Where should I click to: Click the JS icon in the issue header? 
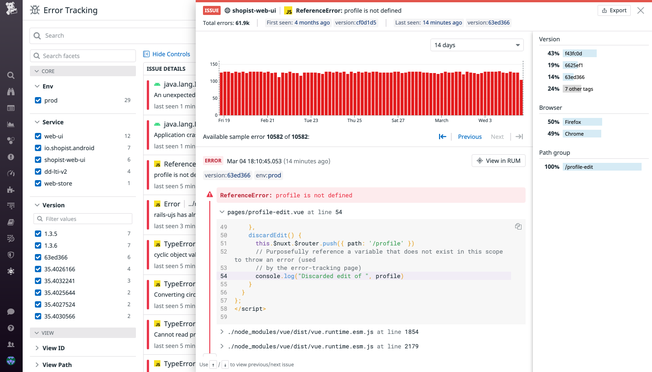pos(288,10)
